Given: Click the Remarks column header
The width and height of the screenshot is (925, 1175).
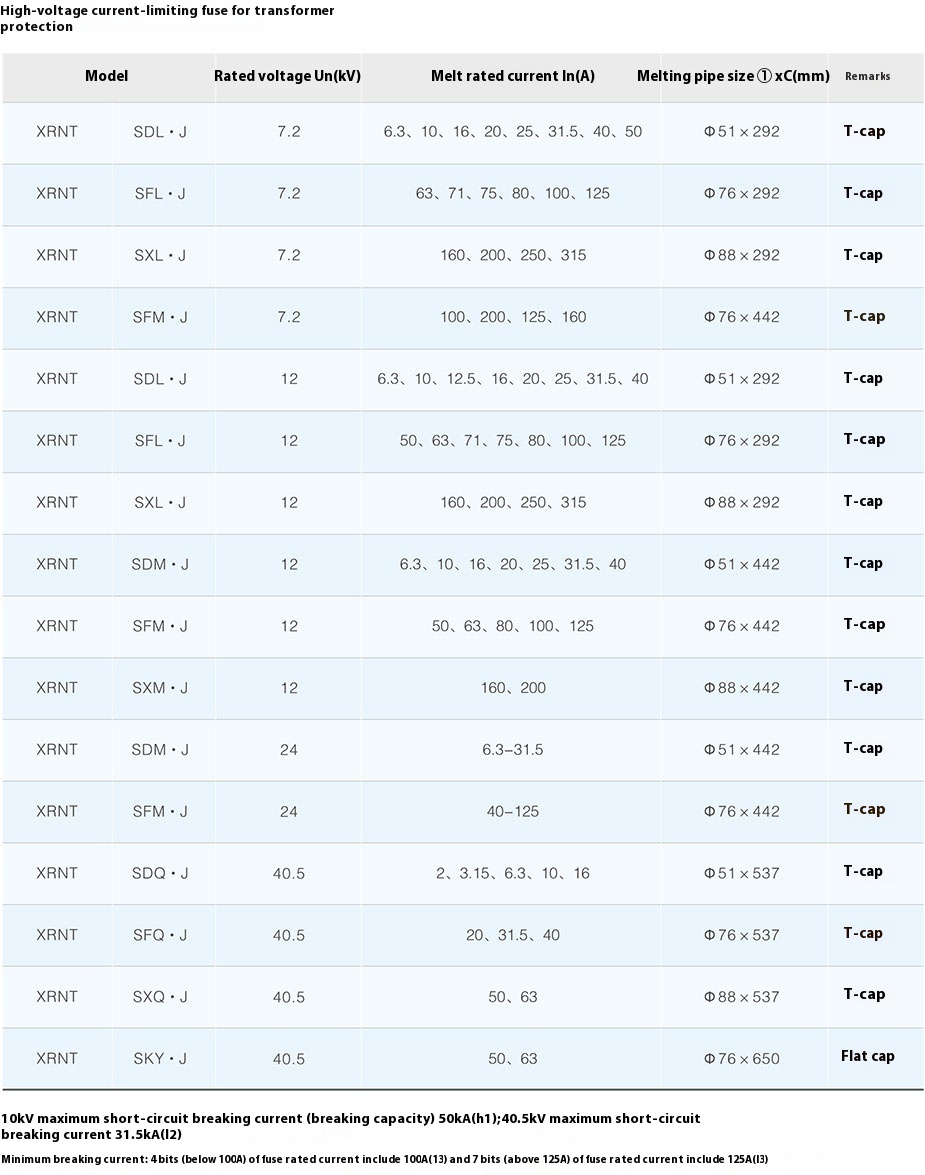Looking at the screenshot, I should pos(867,76).
